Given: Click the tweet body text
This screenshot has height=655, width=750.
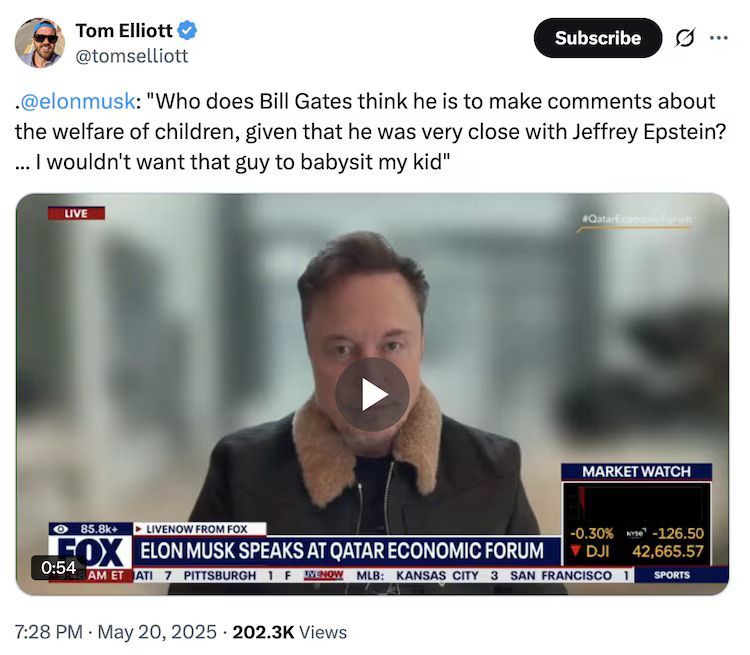Looking at the screenshot, I should [365, 130].
